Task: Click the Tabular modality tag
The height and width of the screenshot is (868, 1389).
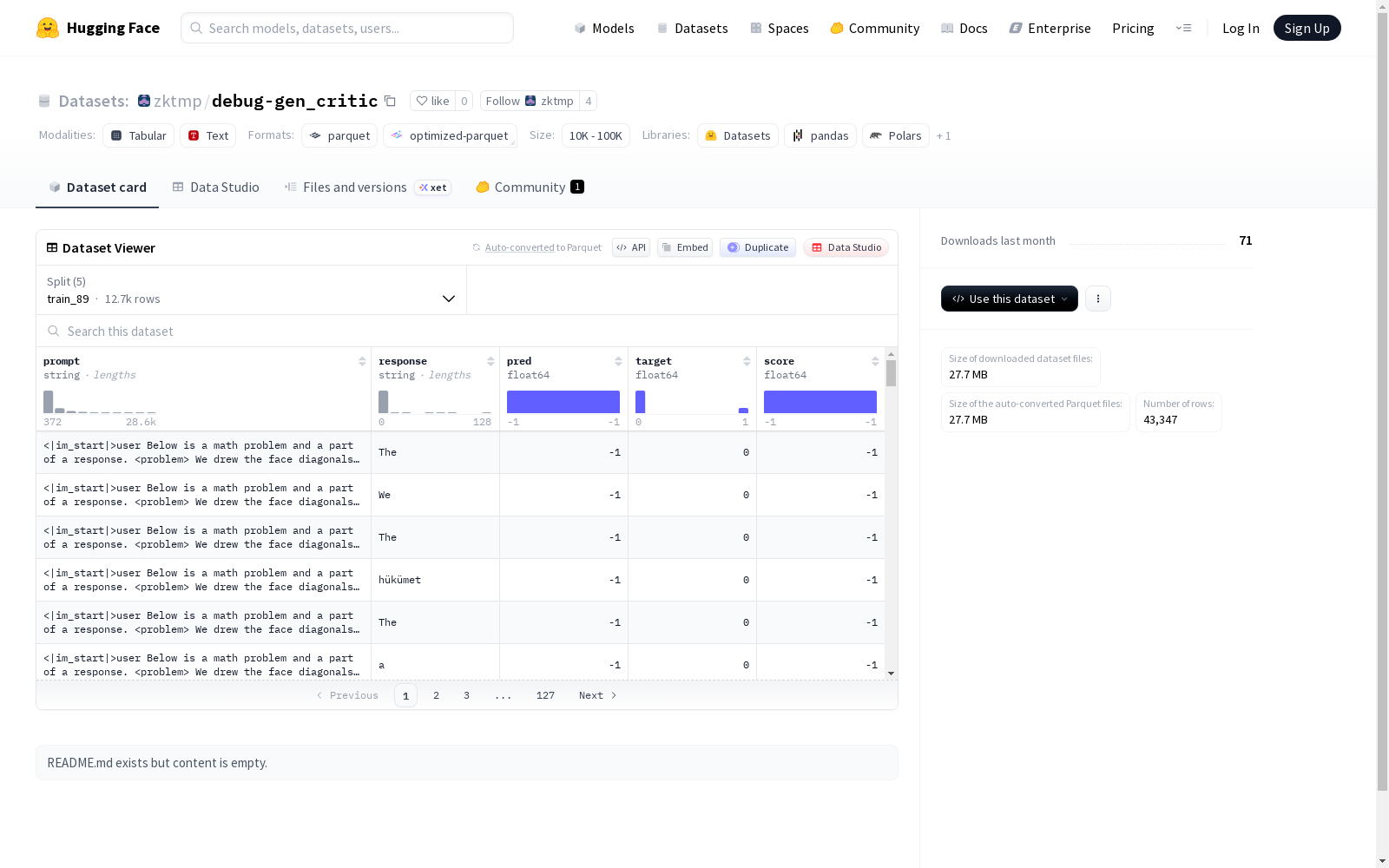Action: [139, 135]
